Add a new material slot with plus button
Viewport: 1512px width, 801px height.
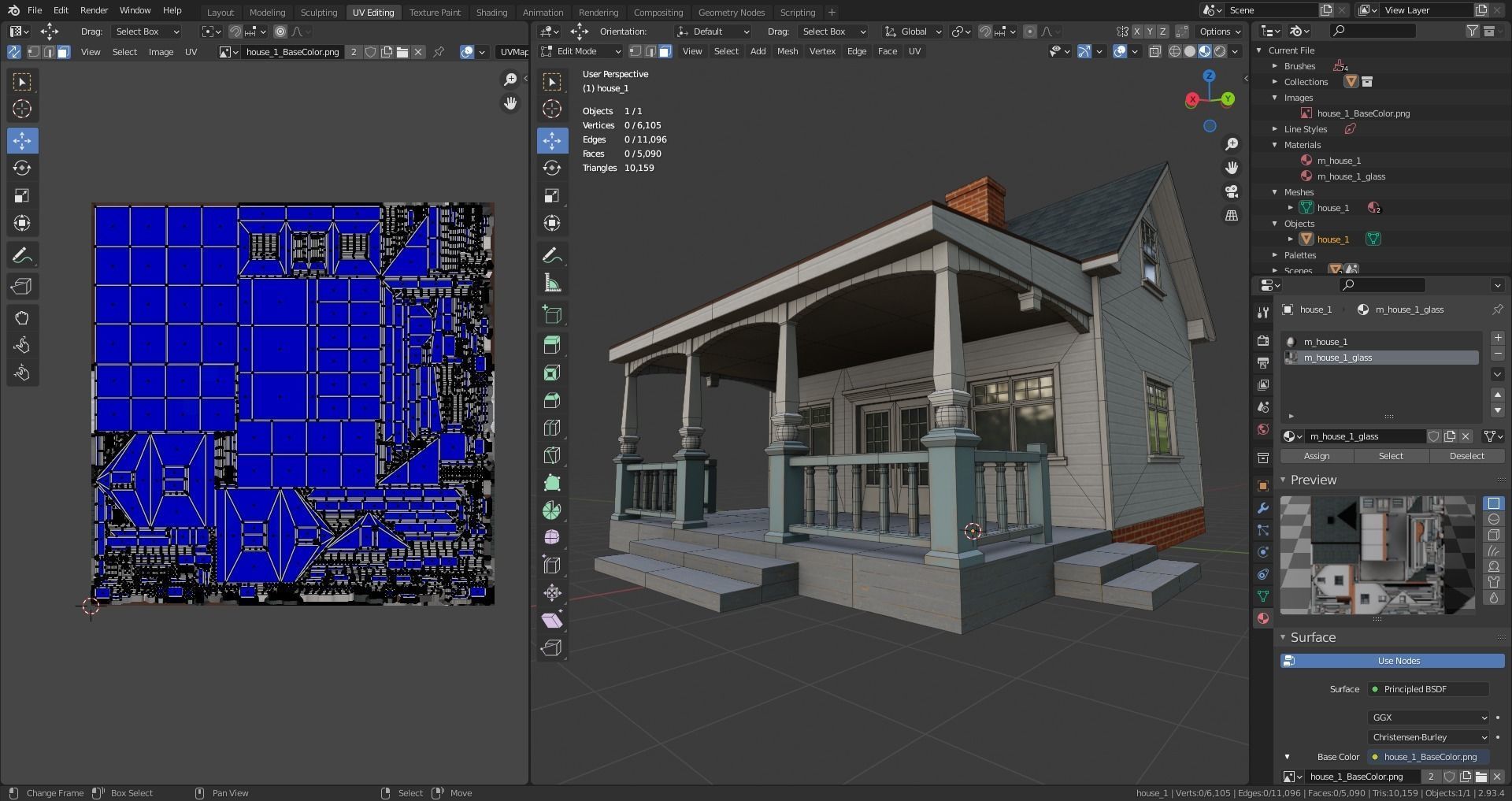point(1498,338)
